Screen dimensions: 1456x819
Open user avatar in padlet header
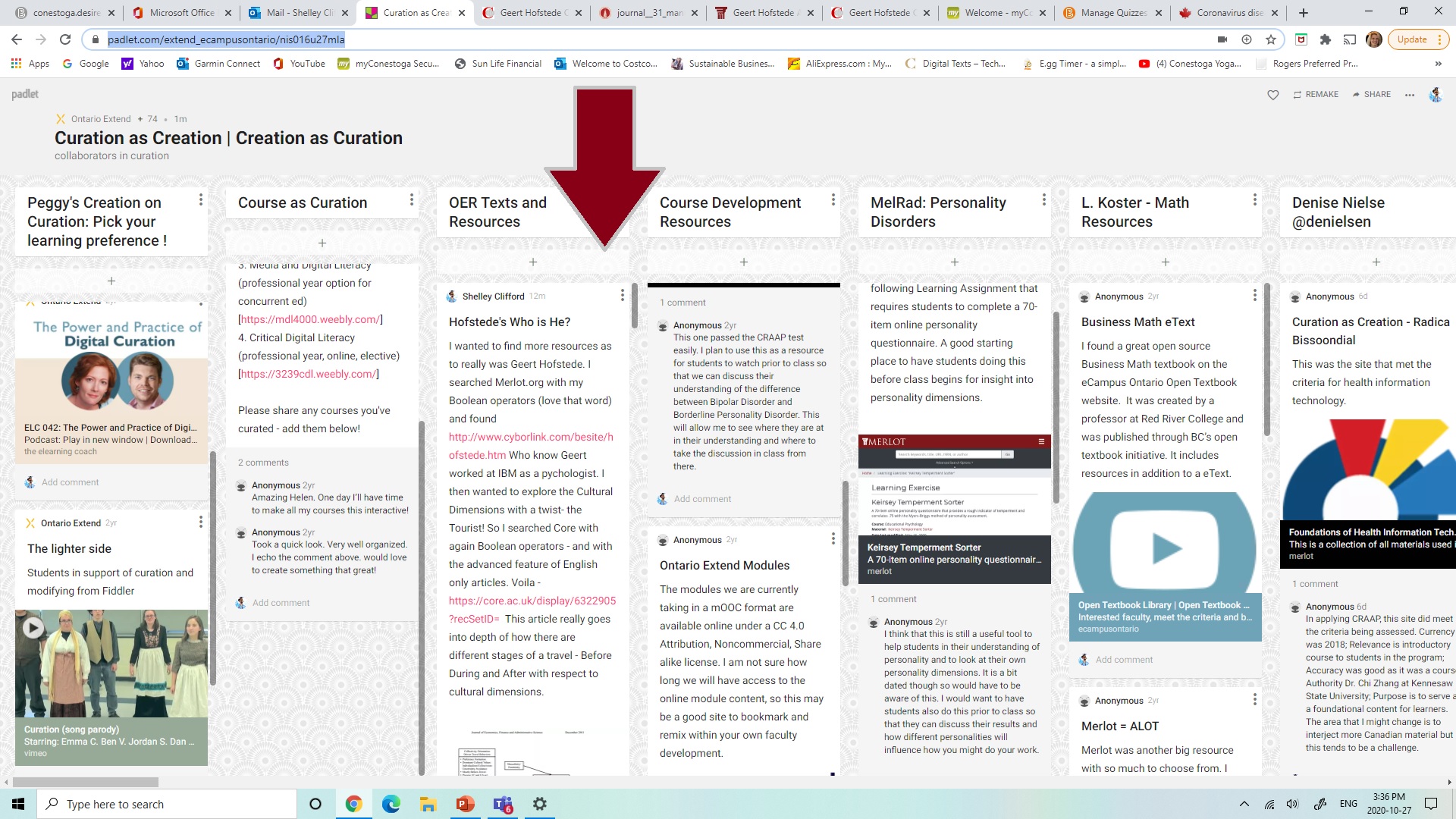[x=1435, y=95]
